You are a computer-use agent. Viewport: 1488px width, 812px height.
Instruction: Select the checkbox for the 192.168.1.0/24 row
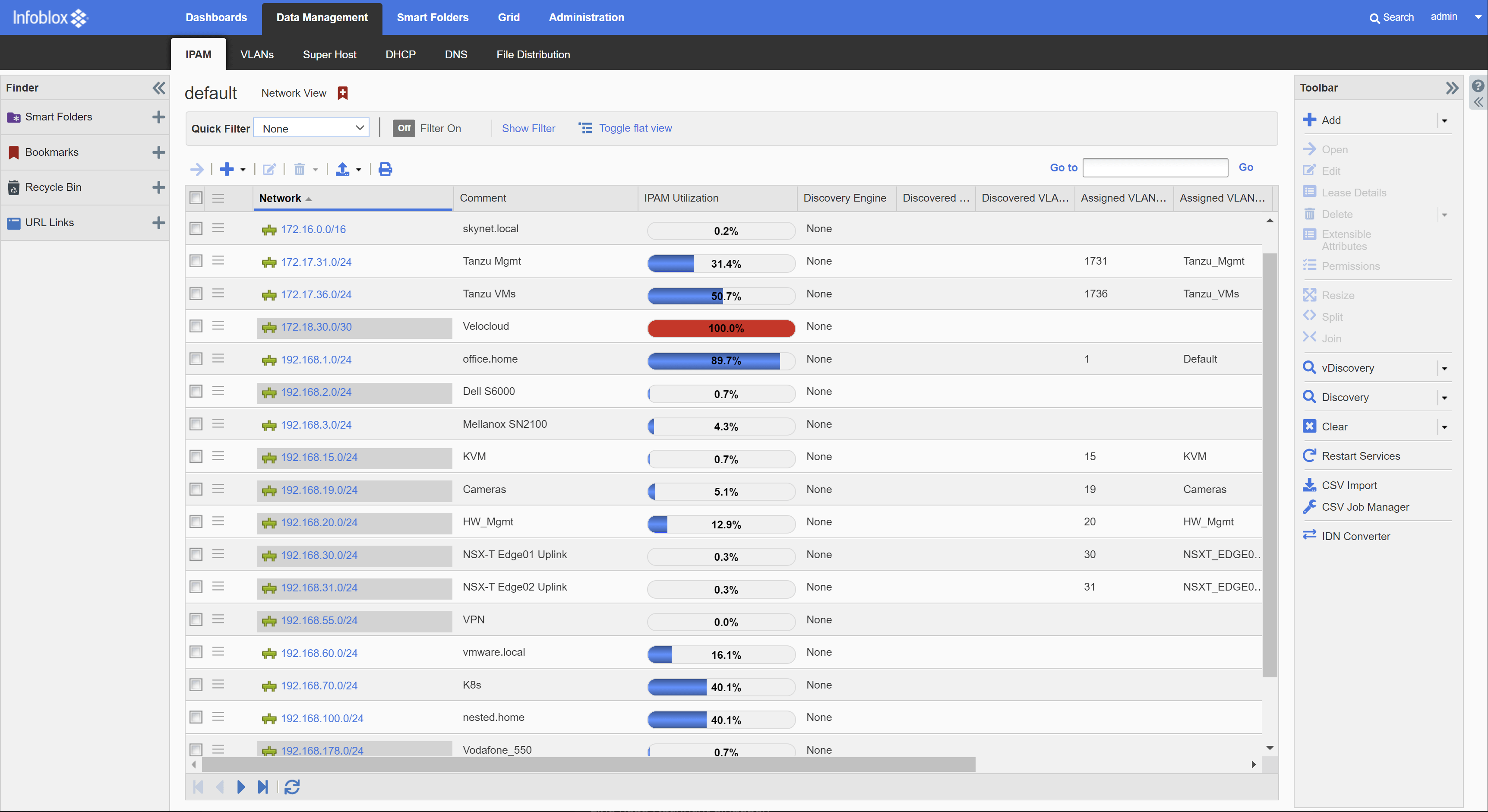point(196,359)
